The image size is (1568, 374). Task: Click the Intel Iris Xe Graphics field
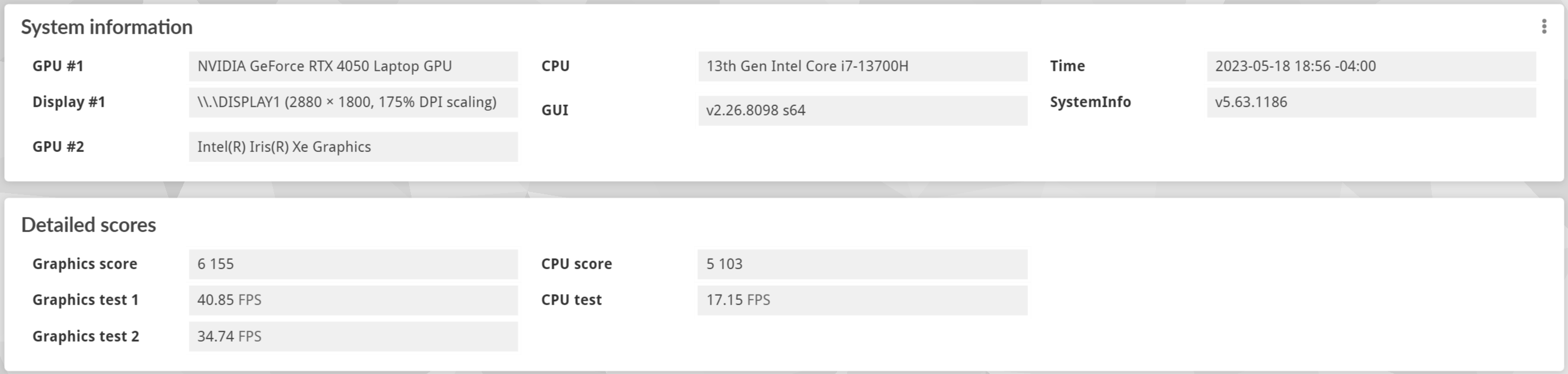point(353,147)
